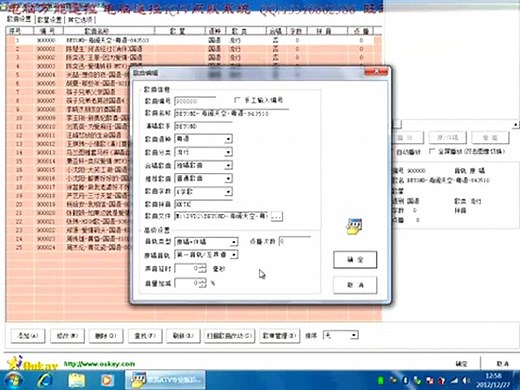Click the Add (A) button
The image size is (520, 390).
28,336
